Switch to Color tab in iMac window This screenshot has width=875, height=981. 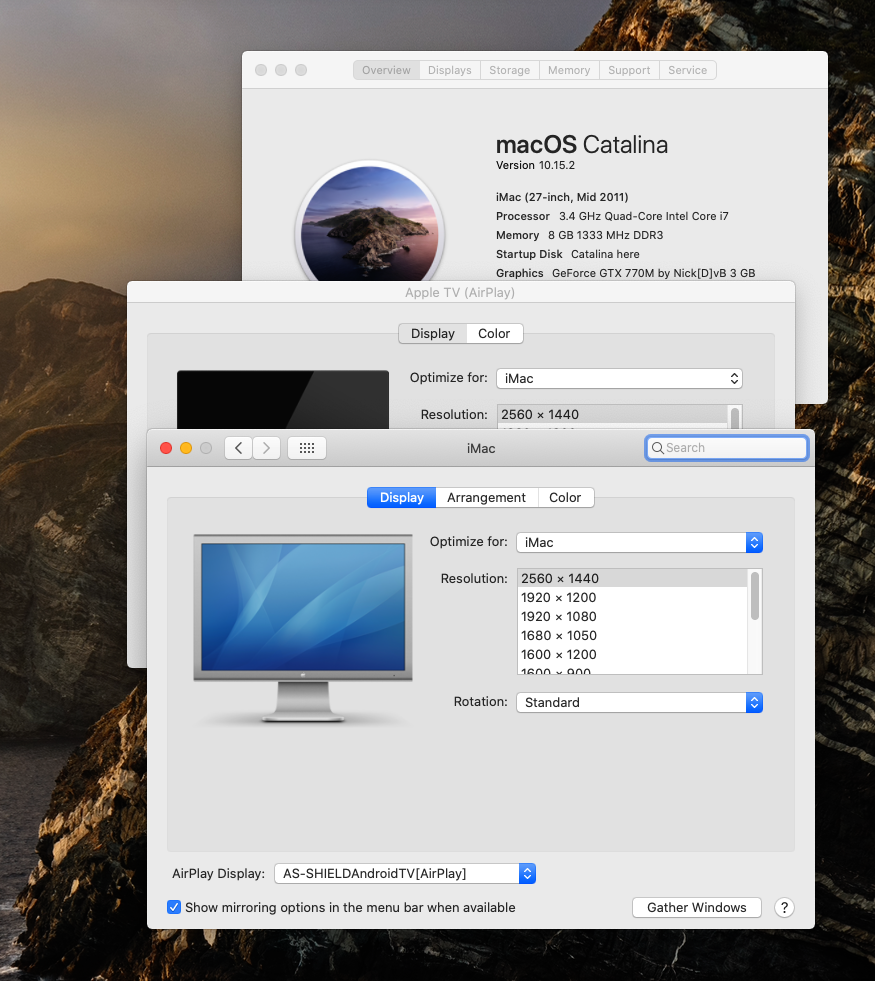(x=565, y=497)
